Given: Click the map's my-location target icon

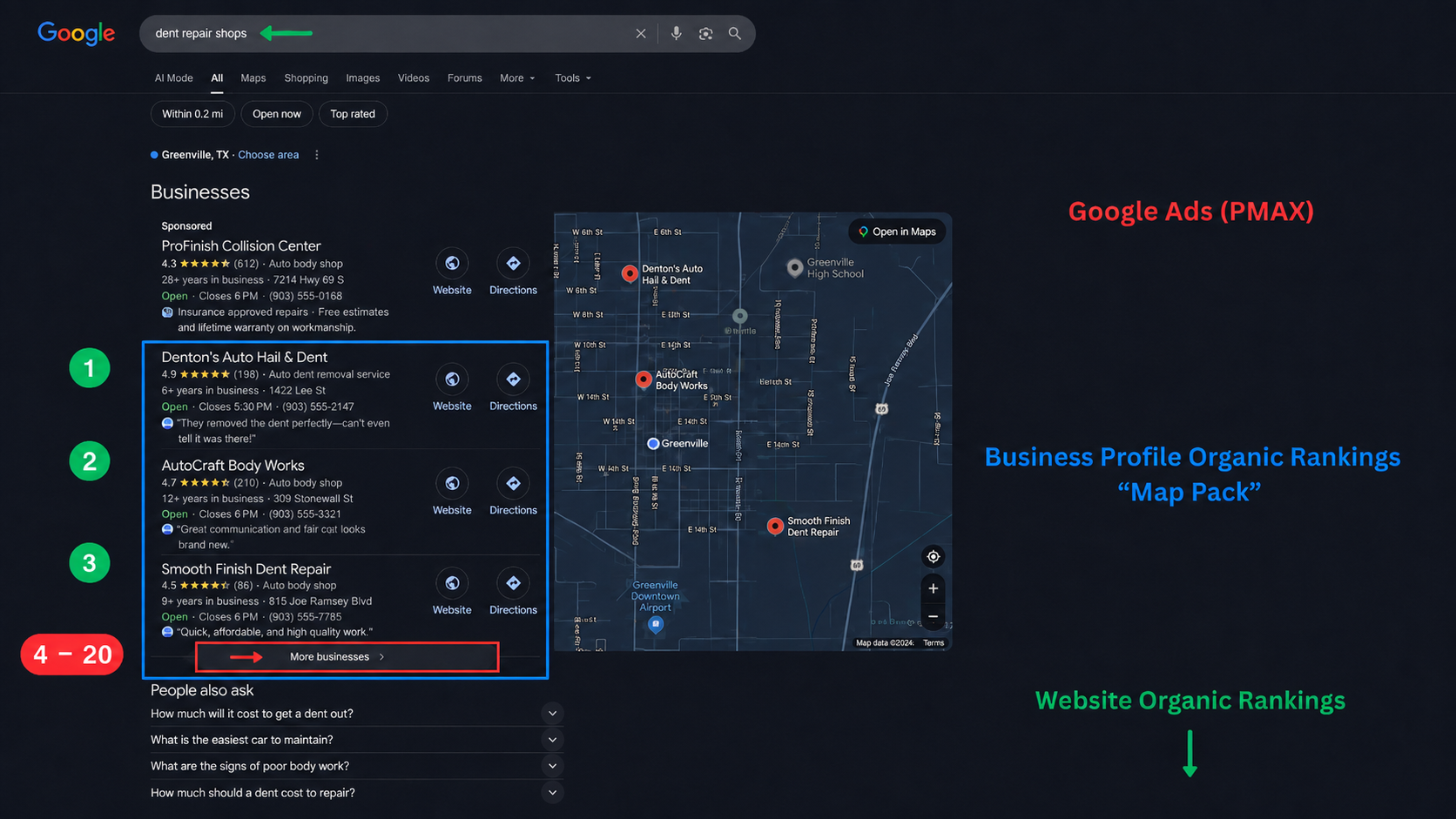Looking at the screenshot, I should (x=933, y=557).
